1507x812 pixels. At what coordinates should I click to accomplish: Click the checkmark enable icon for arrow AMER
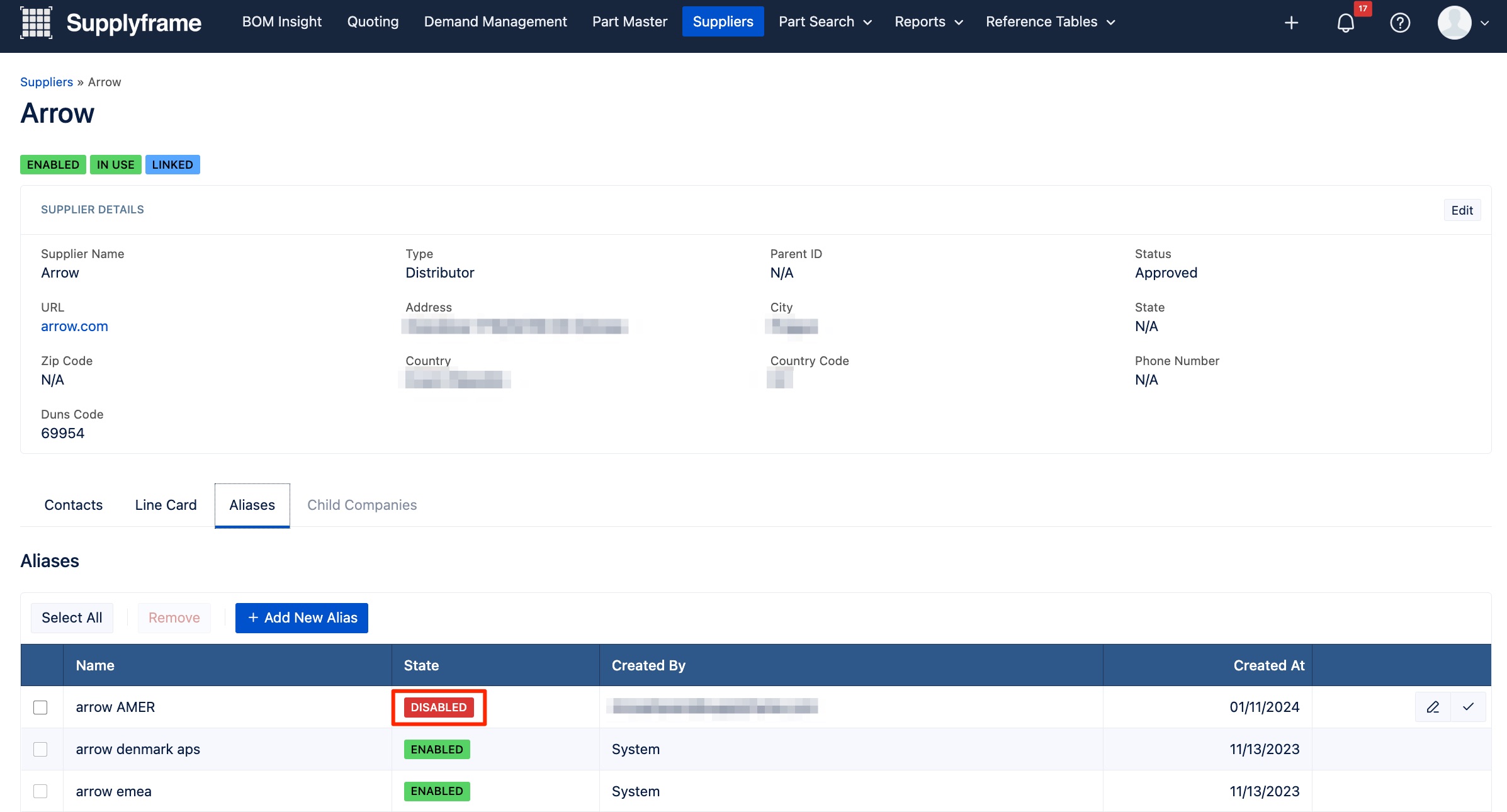tap(1468, 707)
